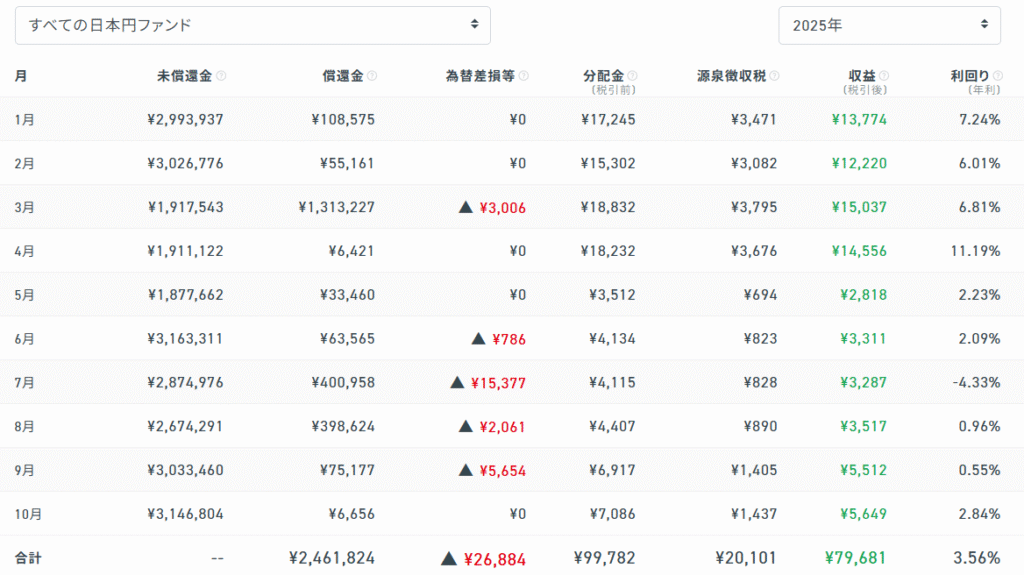Show the 収益 column help icon
The image size is (1024, 575).
(884, 76)
